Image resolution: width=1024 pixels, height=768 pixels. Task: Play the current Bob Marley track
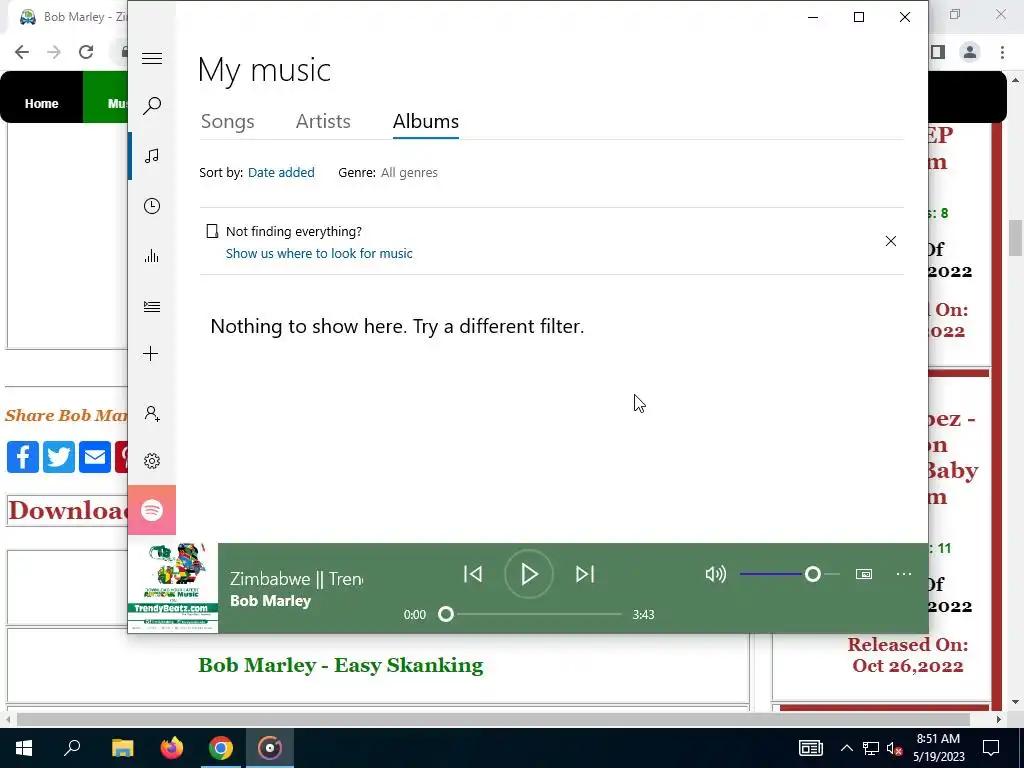529,574
